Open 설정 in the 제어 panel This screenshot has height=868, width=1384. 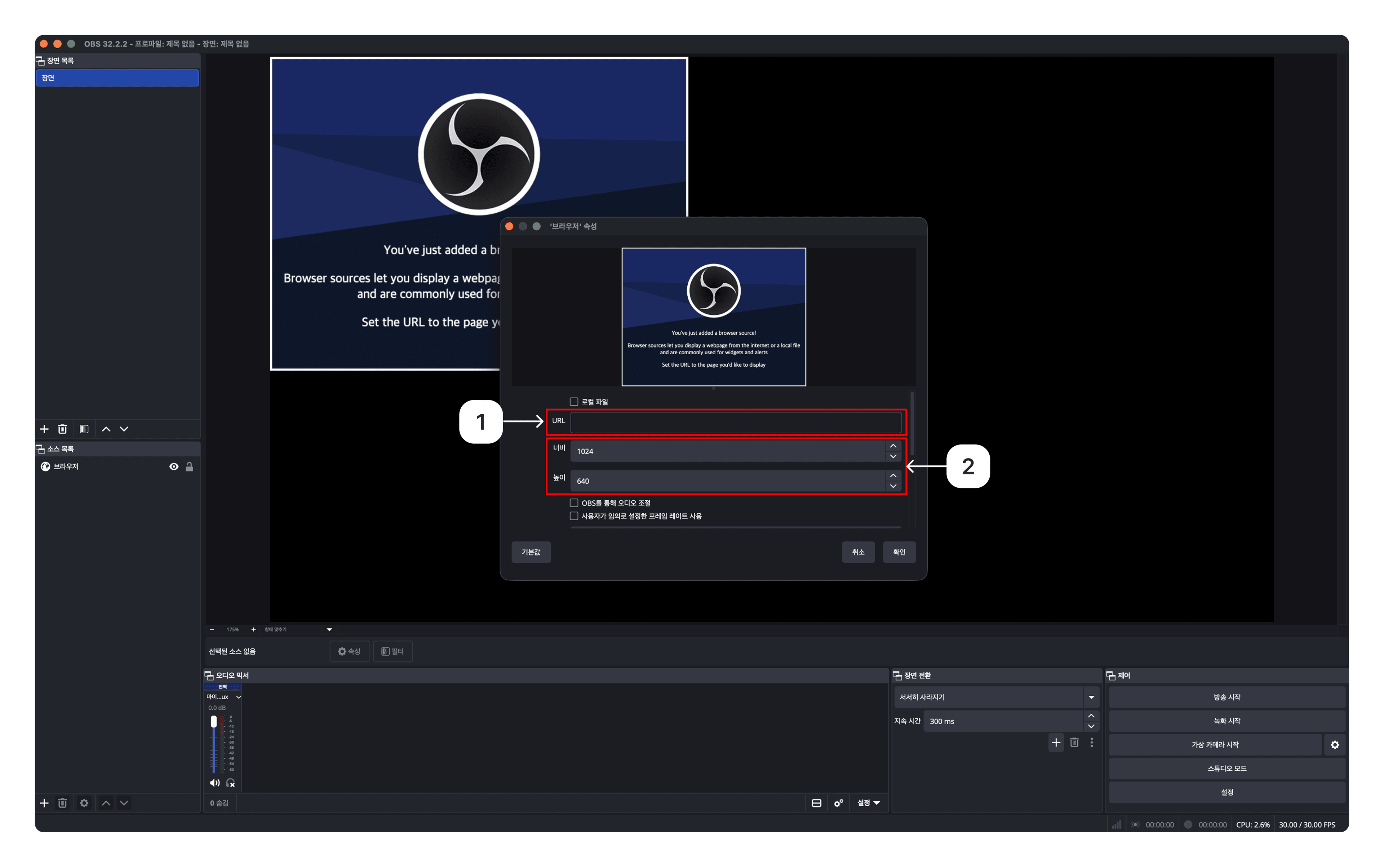tap(1227, 792)
